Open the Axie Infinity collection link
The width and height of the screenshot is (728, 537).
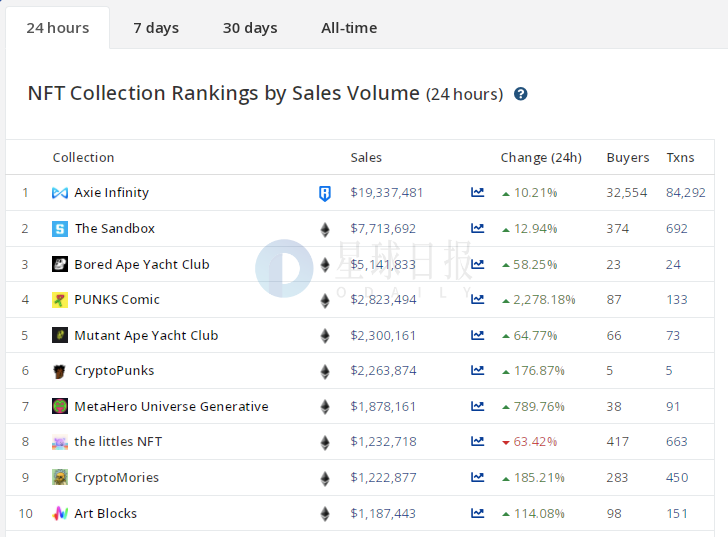click(111, 193)
